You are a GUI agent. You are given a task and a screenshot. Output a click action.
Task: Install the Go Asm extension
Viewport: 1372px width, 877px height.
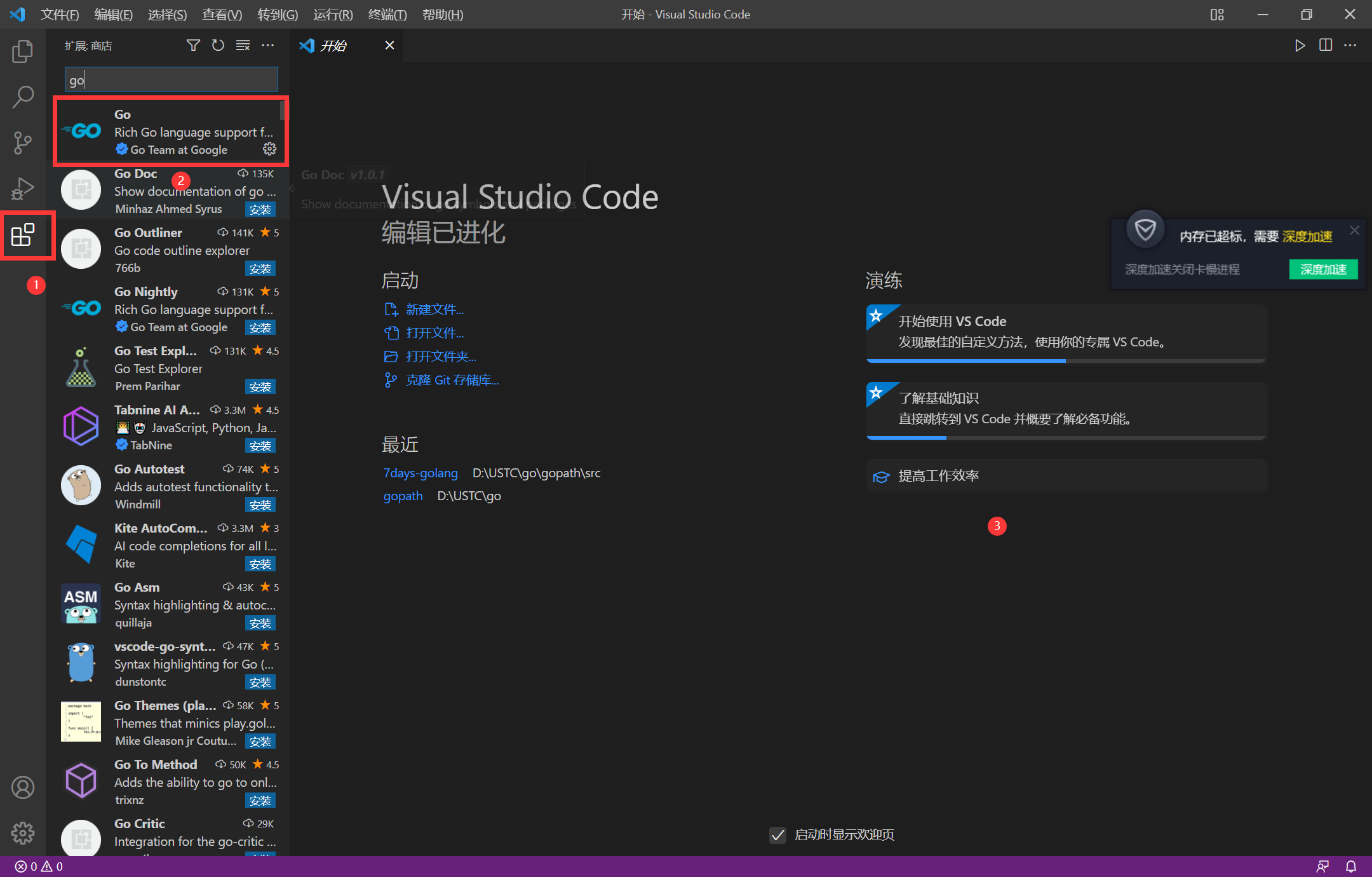click(x=260, y=623)
